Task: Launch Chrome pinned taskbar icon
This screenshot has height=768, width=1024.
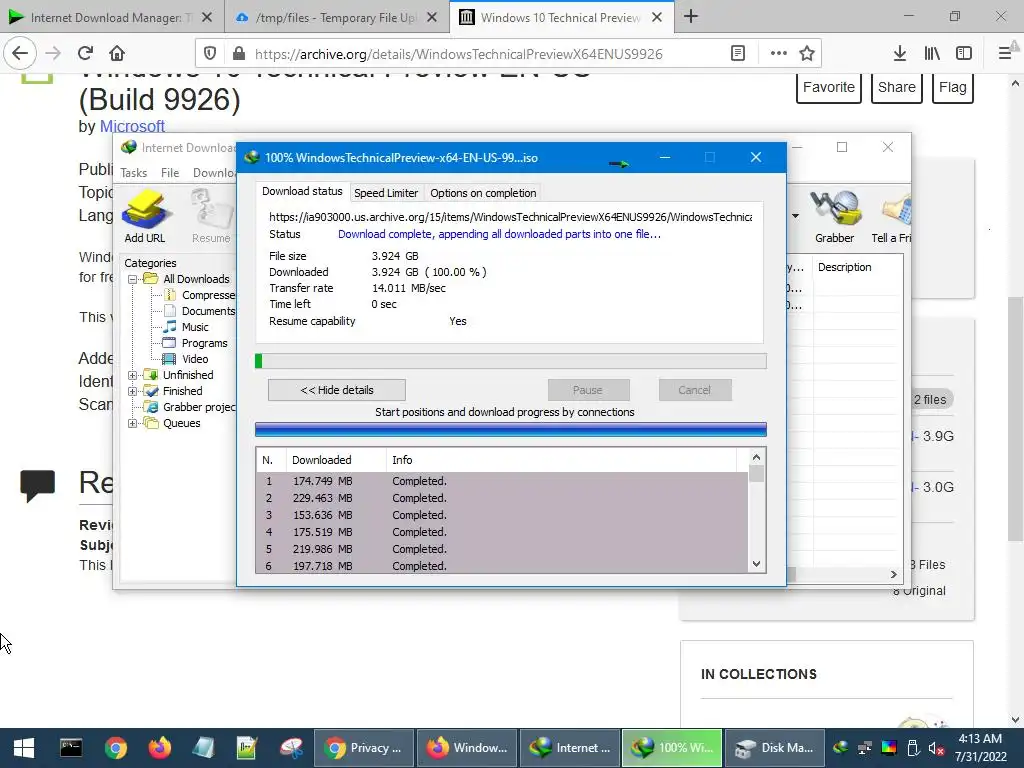Action: pyautogui.click(x=116, y=748)
